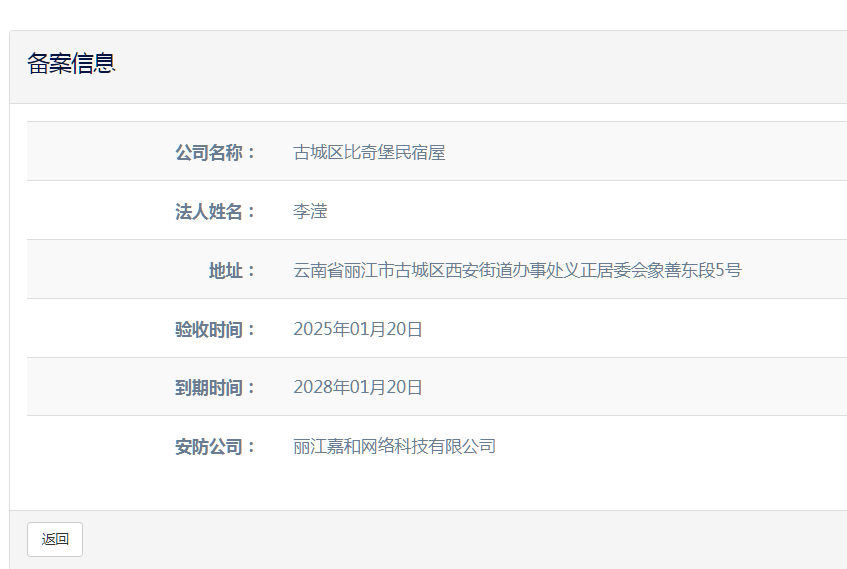Select the acceptance date 2025年01月20日
This screenshot has width=847, height=569.
pos(358,329)
